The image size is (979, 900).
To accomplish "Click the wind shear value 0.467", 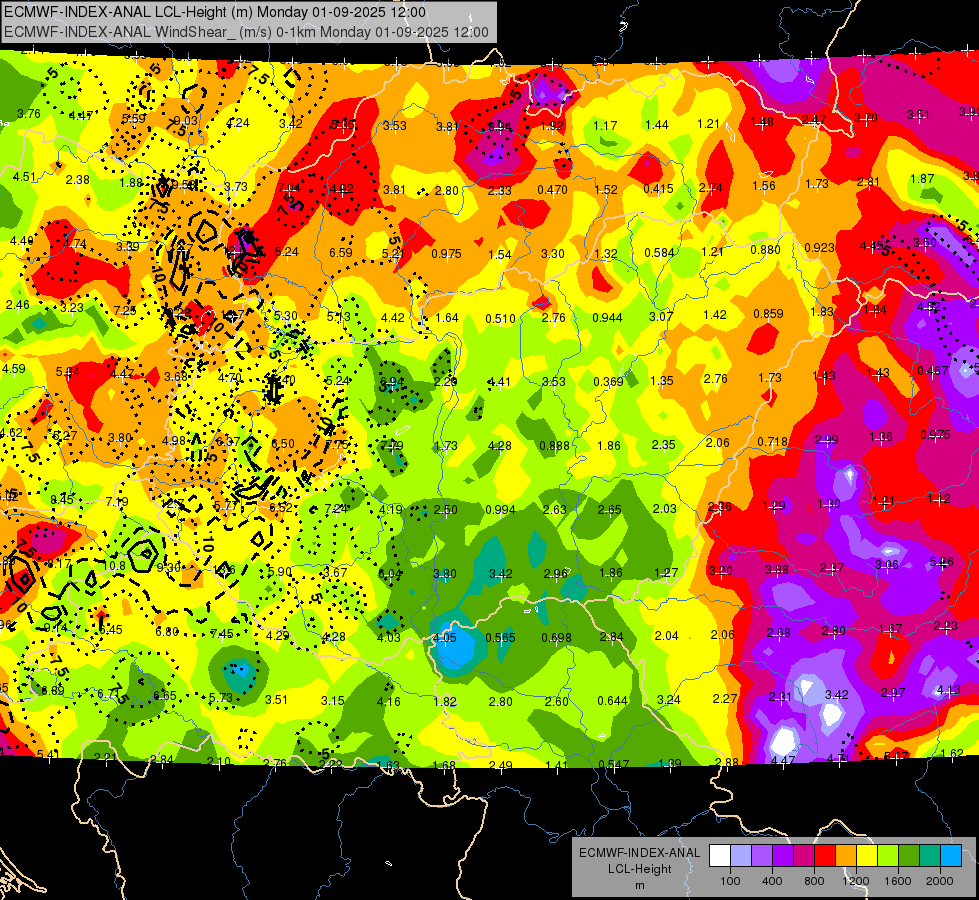I will [x=933, y=370].
